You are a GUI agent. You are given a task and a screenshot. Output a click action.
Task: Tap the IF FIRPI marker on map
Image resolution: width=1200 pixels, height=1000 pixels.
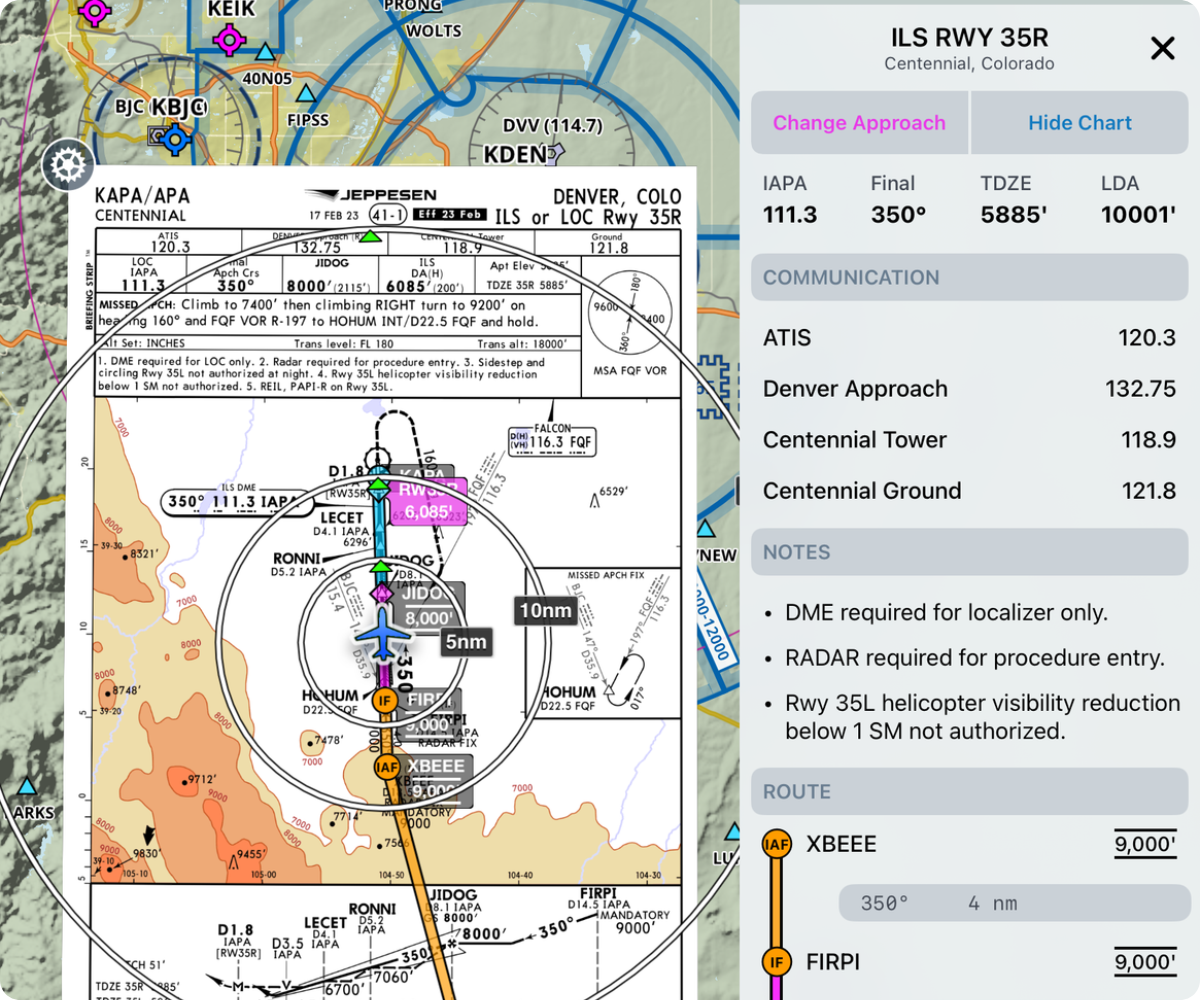385,701
